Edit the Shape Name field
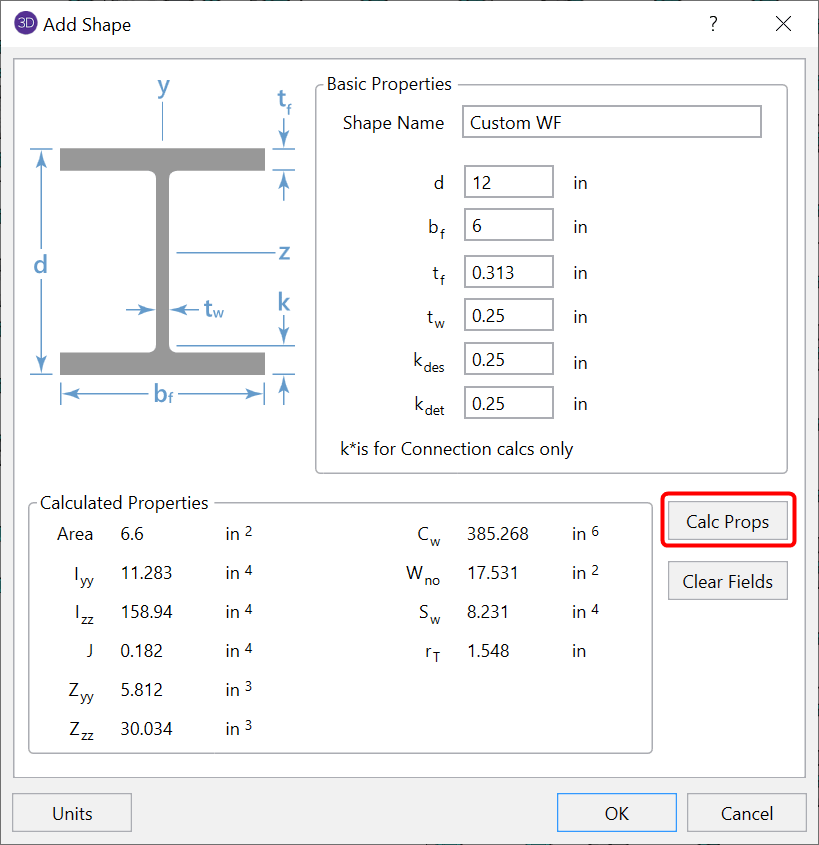Viewport: 819px width, 845px height. click(x=611, y=122)
